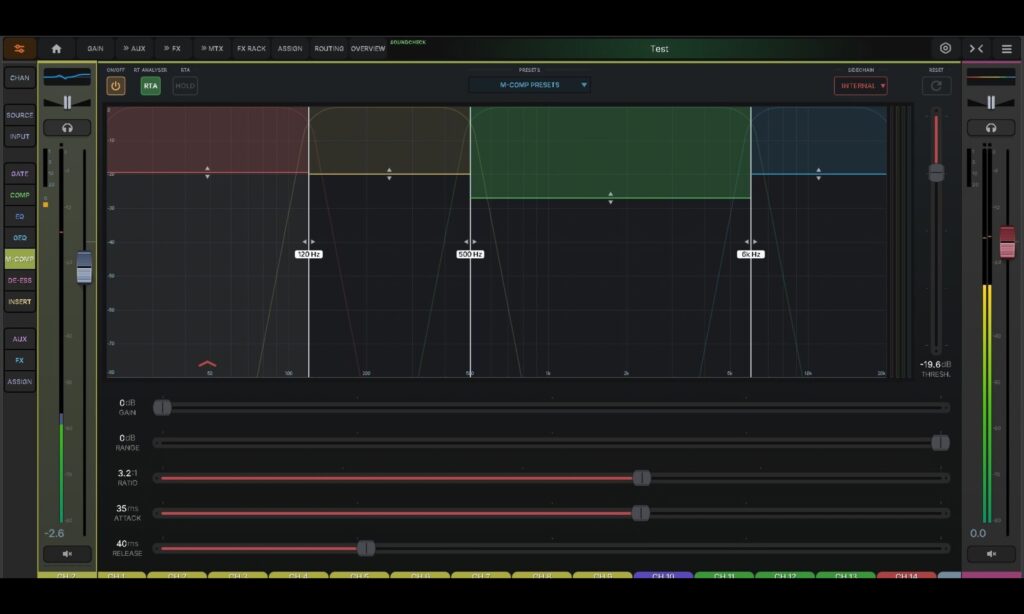Open the orange mixer sliders icon
This screenshot has height=614, width=1024.
tap(19, 49)
